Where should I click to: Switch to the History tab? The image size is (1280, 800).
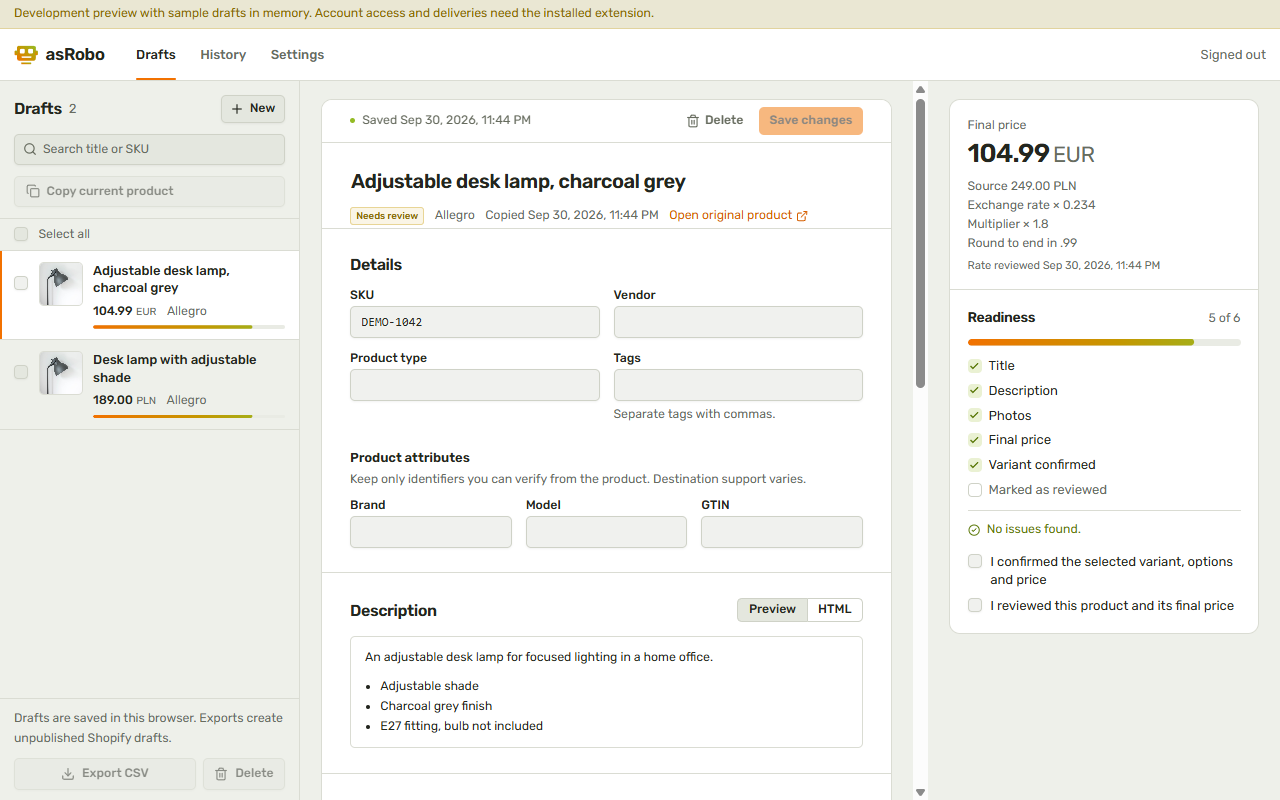coord(223,55)
